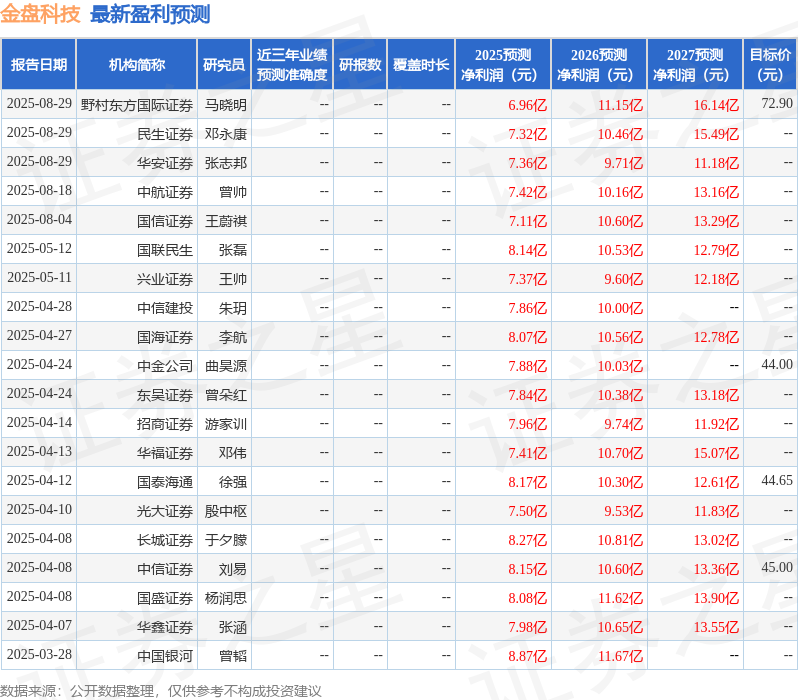
Task: Select the 2025预测净利润 column header
Action: coord(503,65)
